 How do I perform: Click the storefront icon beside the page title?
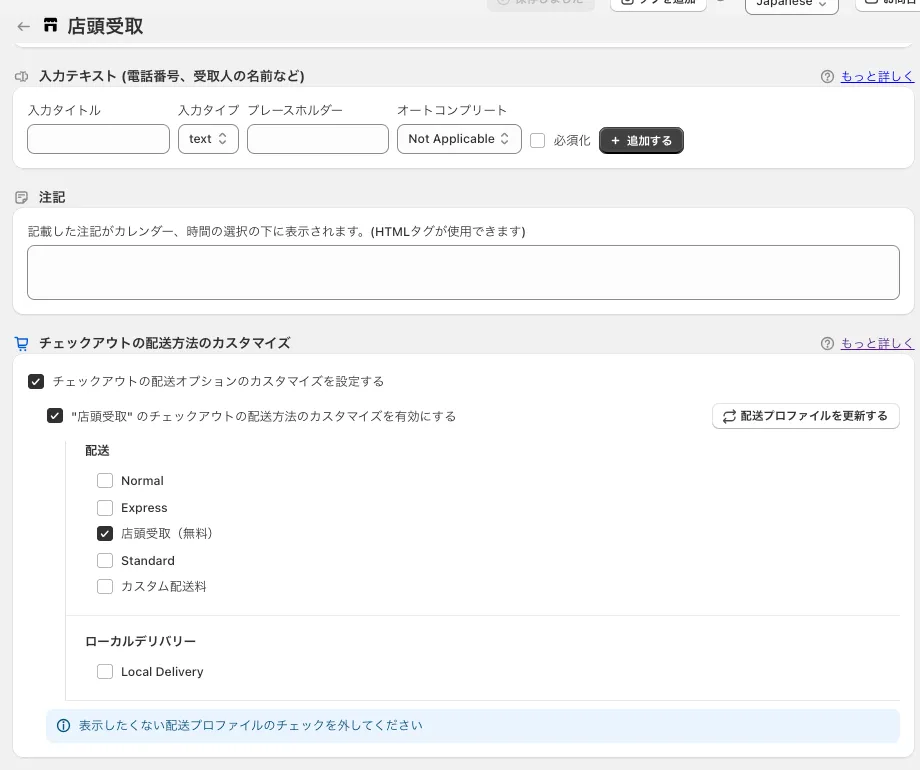pos(51,26)
